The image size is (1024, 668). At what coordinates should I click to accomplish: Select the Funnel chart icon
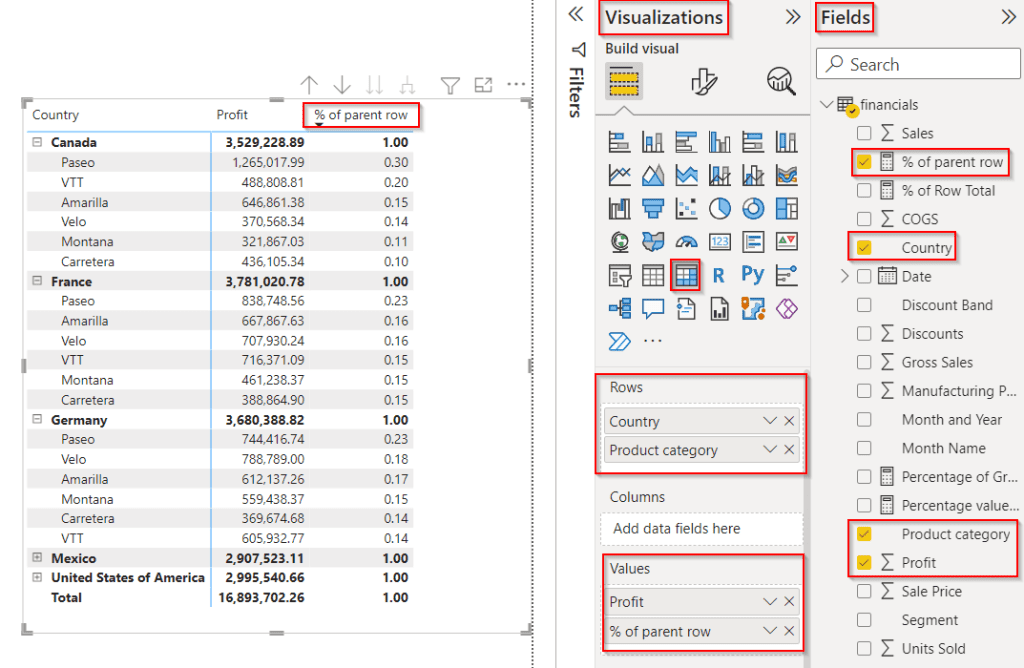(652, 208)
